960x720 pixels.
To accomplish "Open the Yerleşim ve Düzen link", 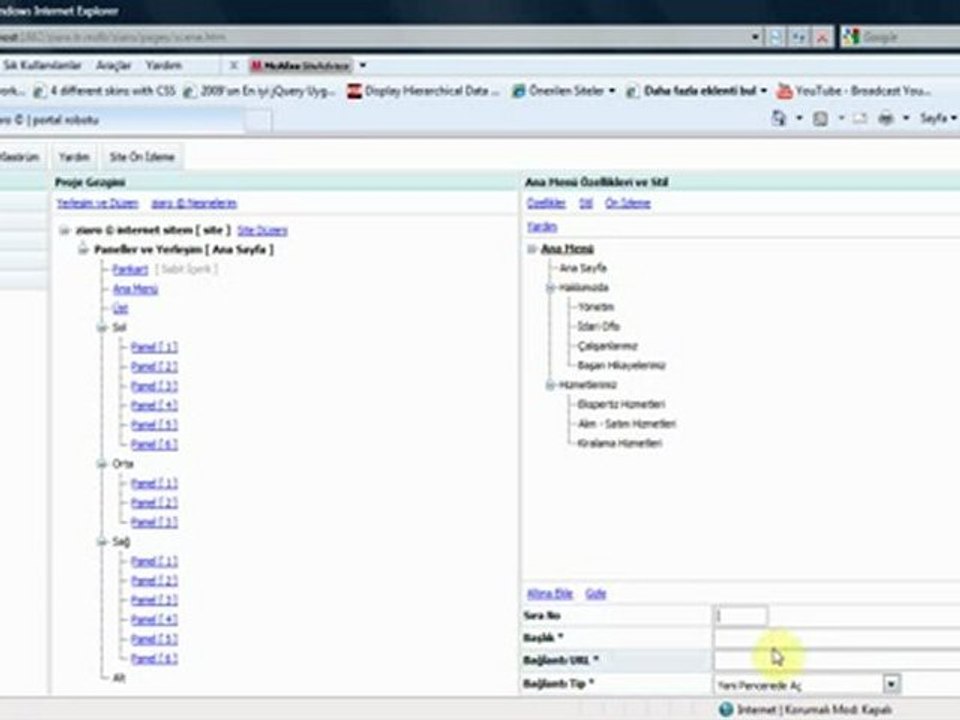I will [x=97, y=203].
